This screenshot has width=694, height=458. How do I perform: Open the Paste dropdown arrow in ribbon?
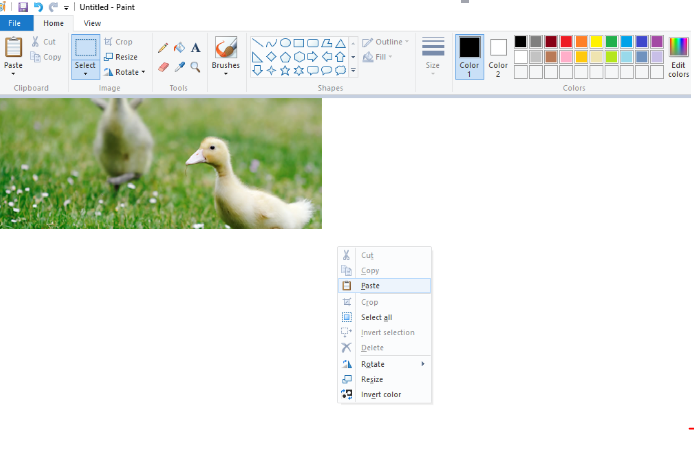tap(13, 73)
